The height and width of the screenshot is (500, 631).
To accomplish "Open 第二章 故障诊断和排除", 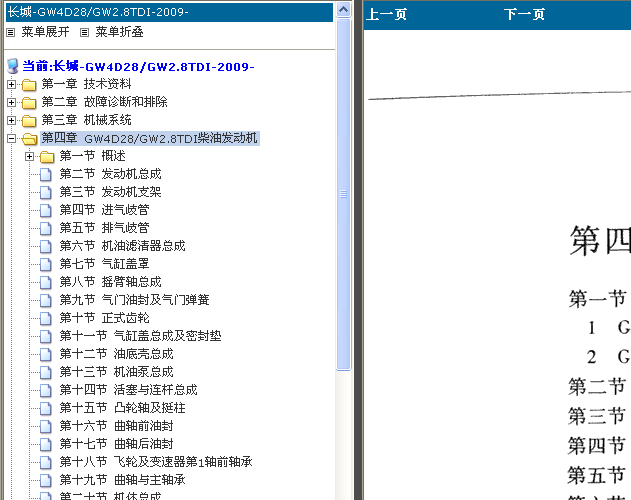I will (x=105, y=102).
